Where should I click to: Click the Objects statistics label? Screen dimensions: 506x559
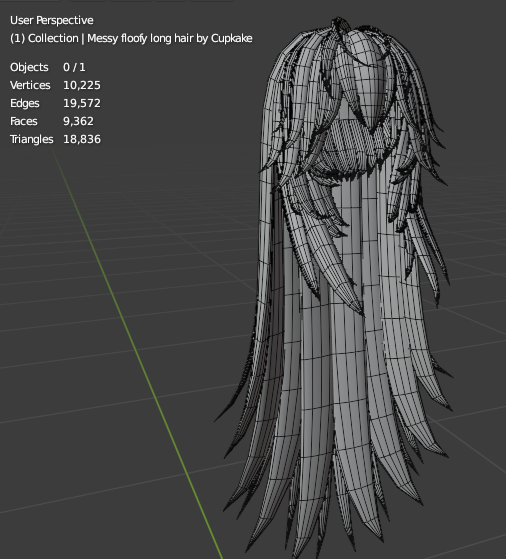[29, 67]
